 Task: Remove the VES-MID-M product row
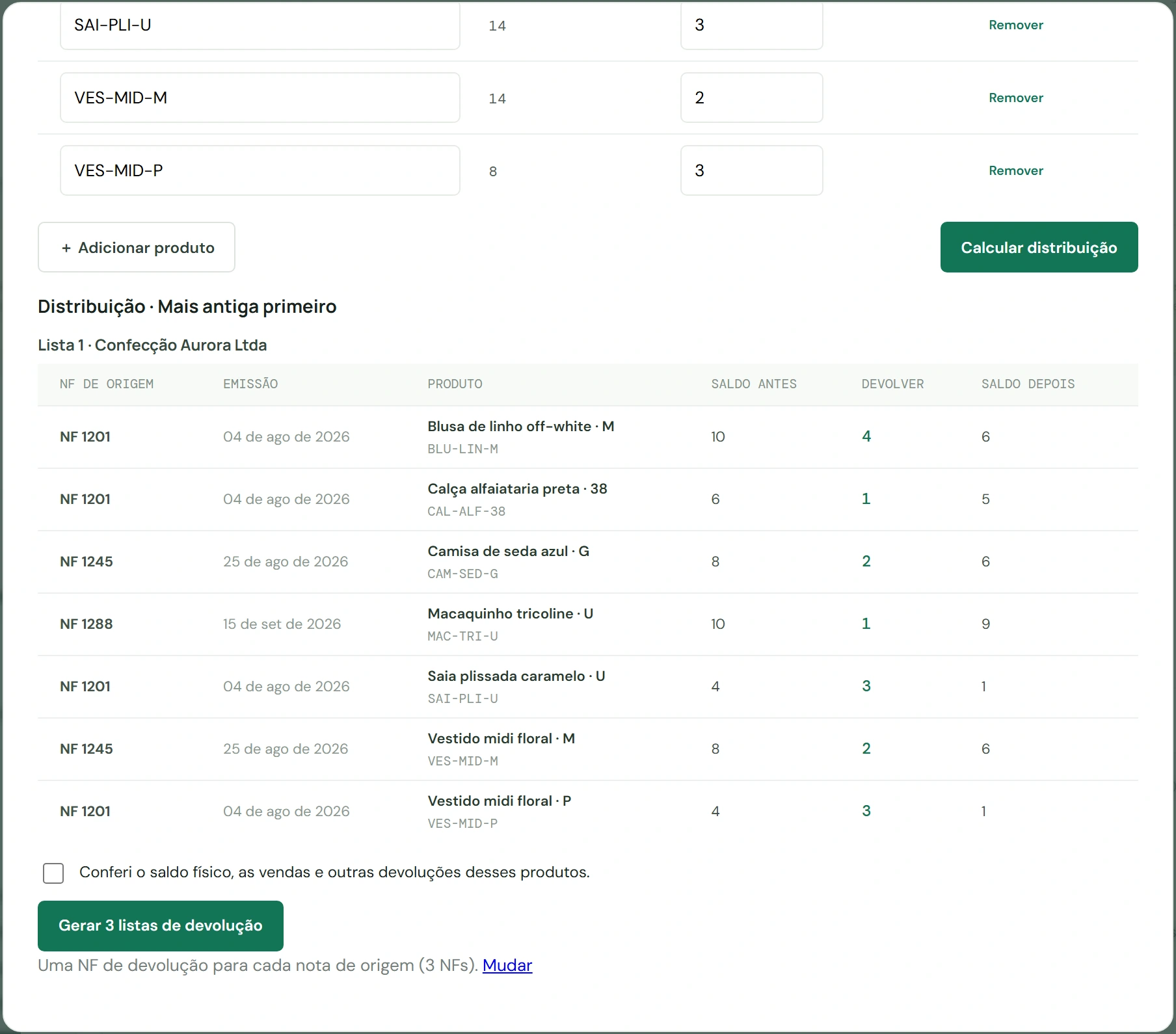click(1015, 98)
